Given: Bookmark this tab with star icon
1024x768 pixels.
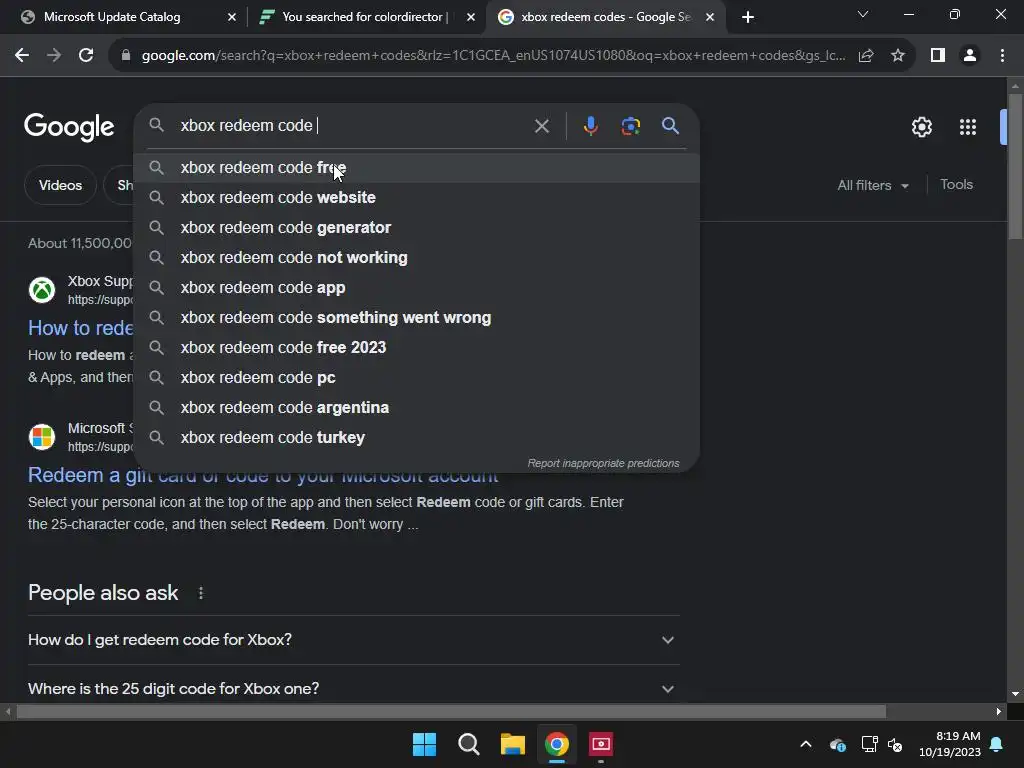Looking at the screenshot, I should [x=898, y=56].
